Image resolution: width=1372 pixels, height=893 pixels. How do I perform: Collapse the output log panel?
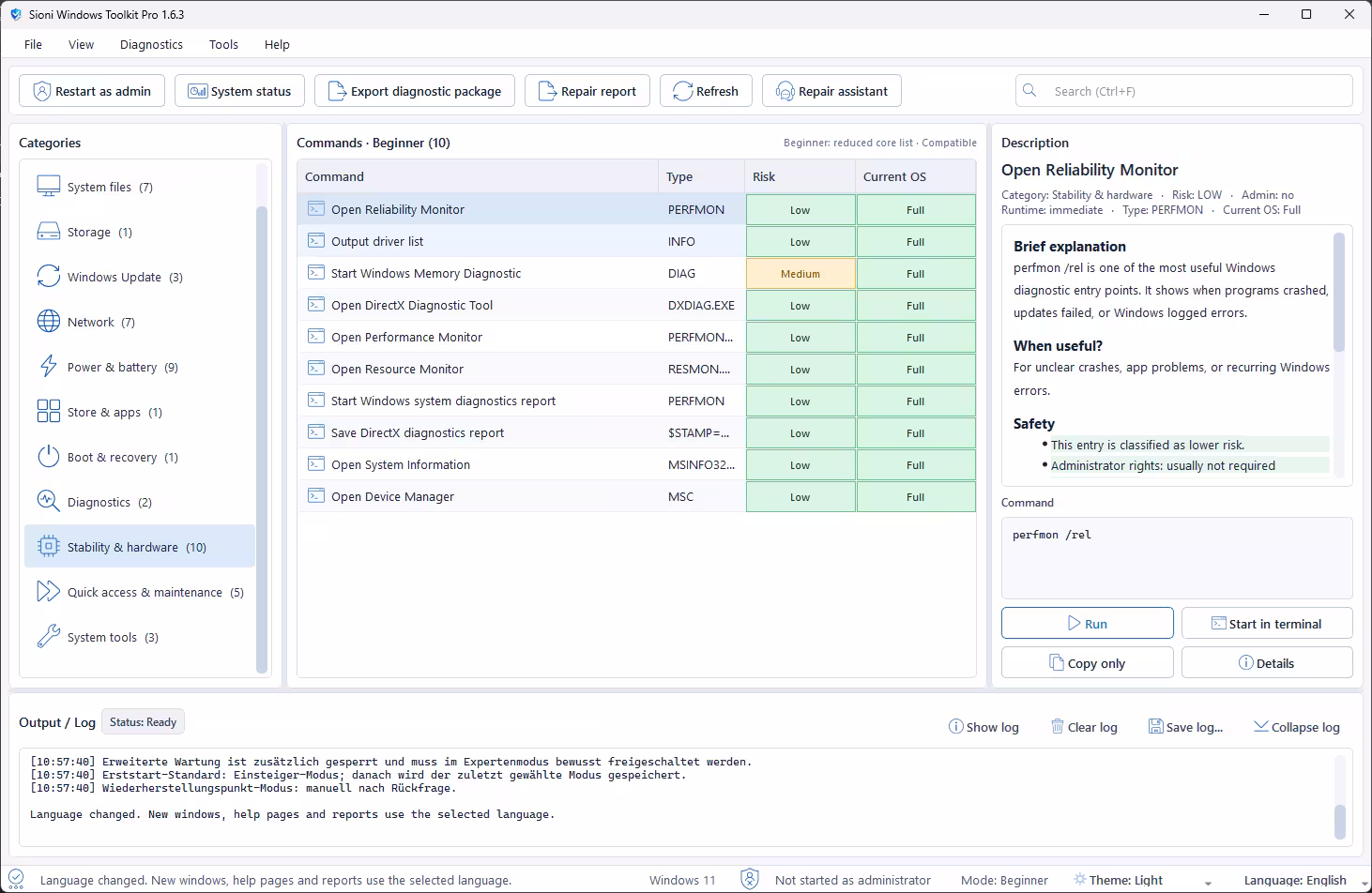click(x=1297, y=727)
